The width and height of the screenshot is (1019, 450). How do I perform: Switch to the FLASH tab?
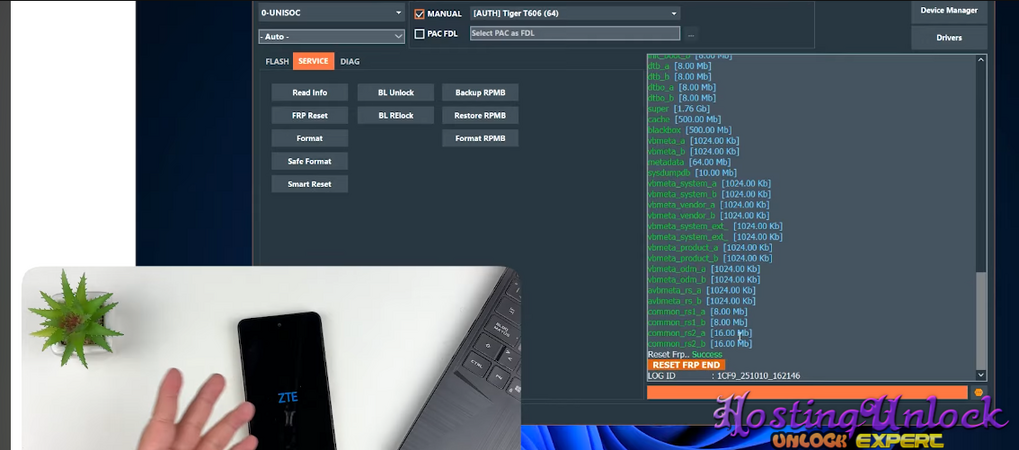coord(277,61)
